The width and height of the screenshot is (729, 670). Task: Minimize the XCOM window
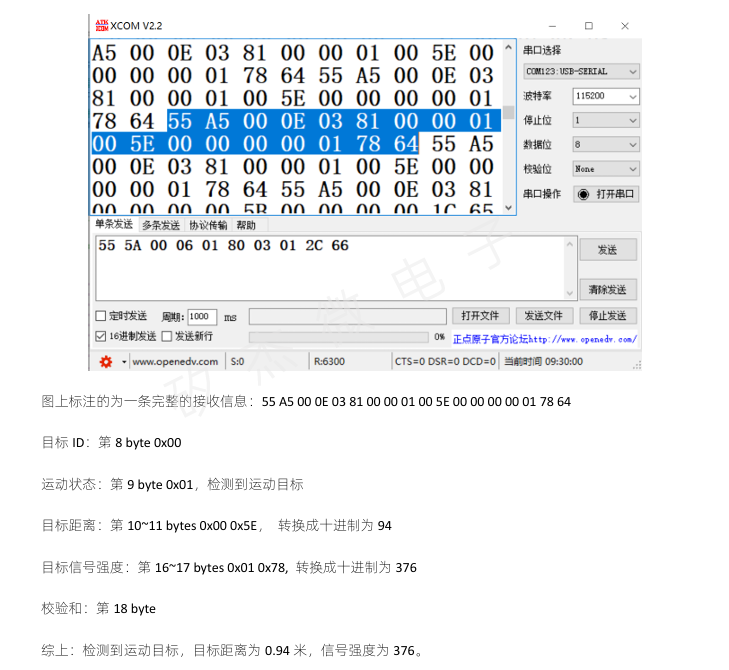[x=552, y=26]
